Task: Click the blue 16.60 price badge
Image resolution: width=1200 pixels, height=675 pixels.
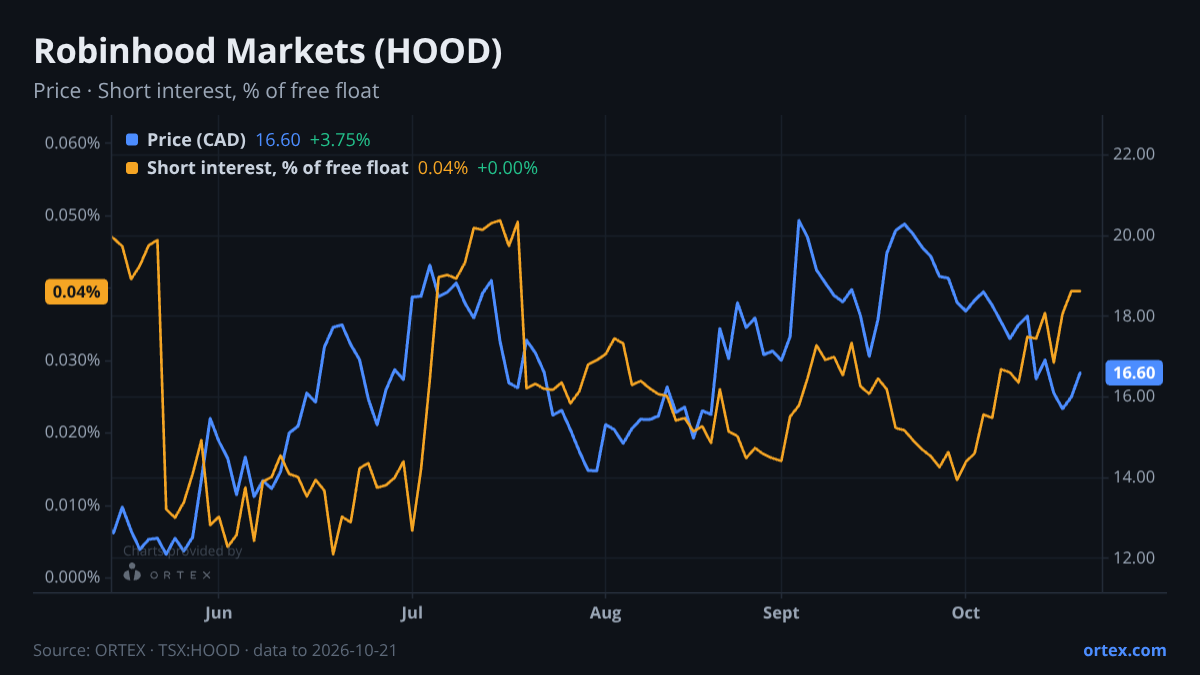Action: (1134, 373)
